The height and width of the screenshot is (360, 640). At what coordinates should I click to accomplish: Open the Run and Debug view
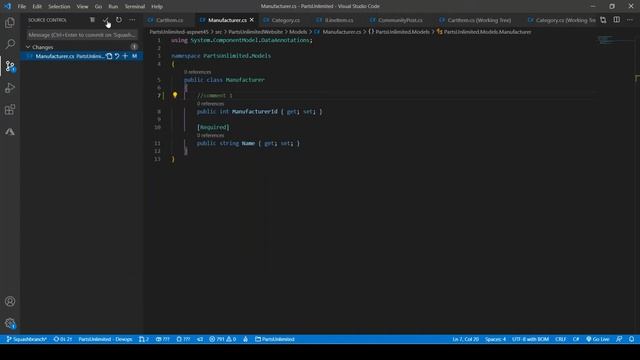pos(10,88)
